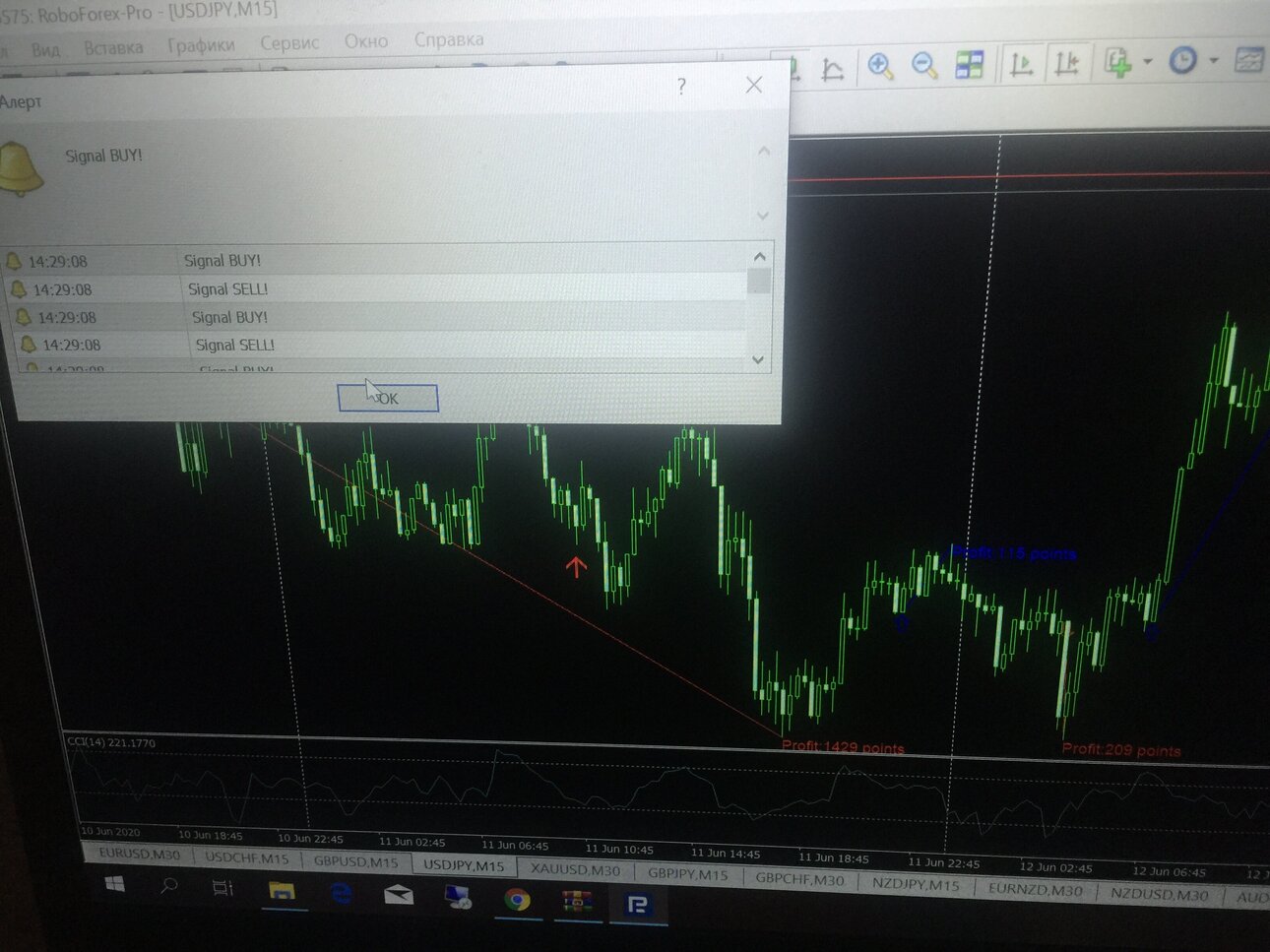Select the red up arrow on chart
Image resolution: width=1270 pixels, height=952 pixels.
576,566
